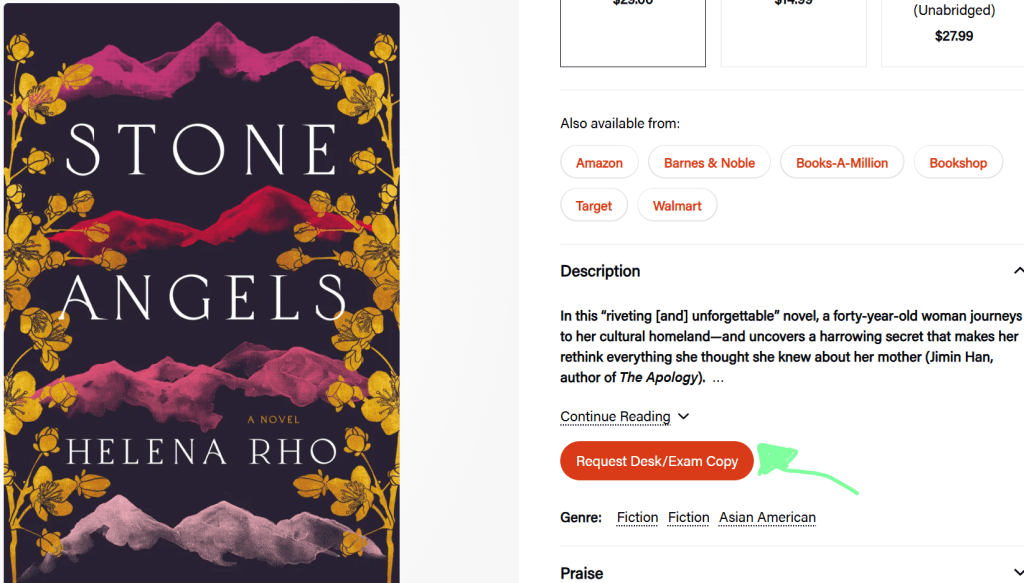
Task: Click the chevron beside Continue Reading
Action: (684, 416)
